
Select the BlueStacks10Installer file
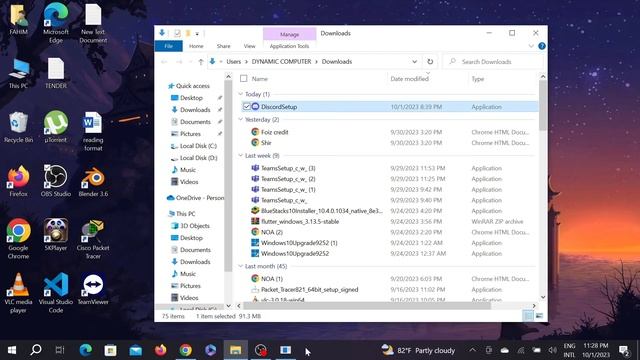(x=317, y=211)
